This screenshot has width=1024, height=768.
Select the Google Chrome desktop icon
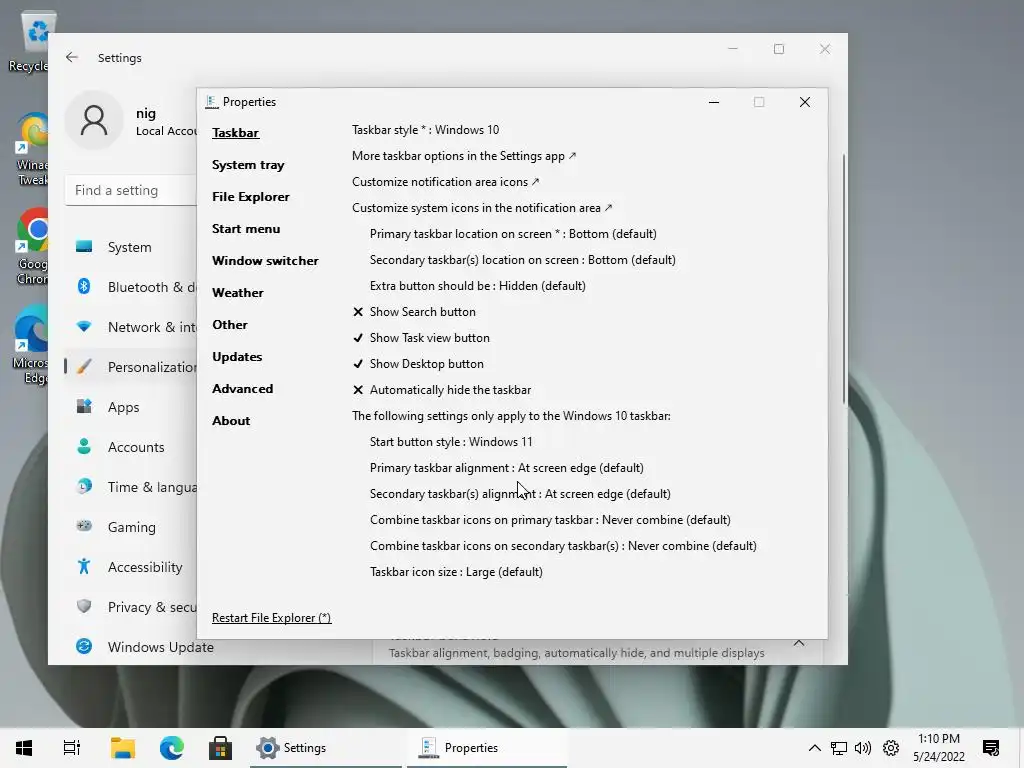click(x=31, y=247)
